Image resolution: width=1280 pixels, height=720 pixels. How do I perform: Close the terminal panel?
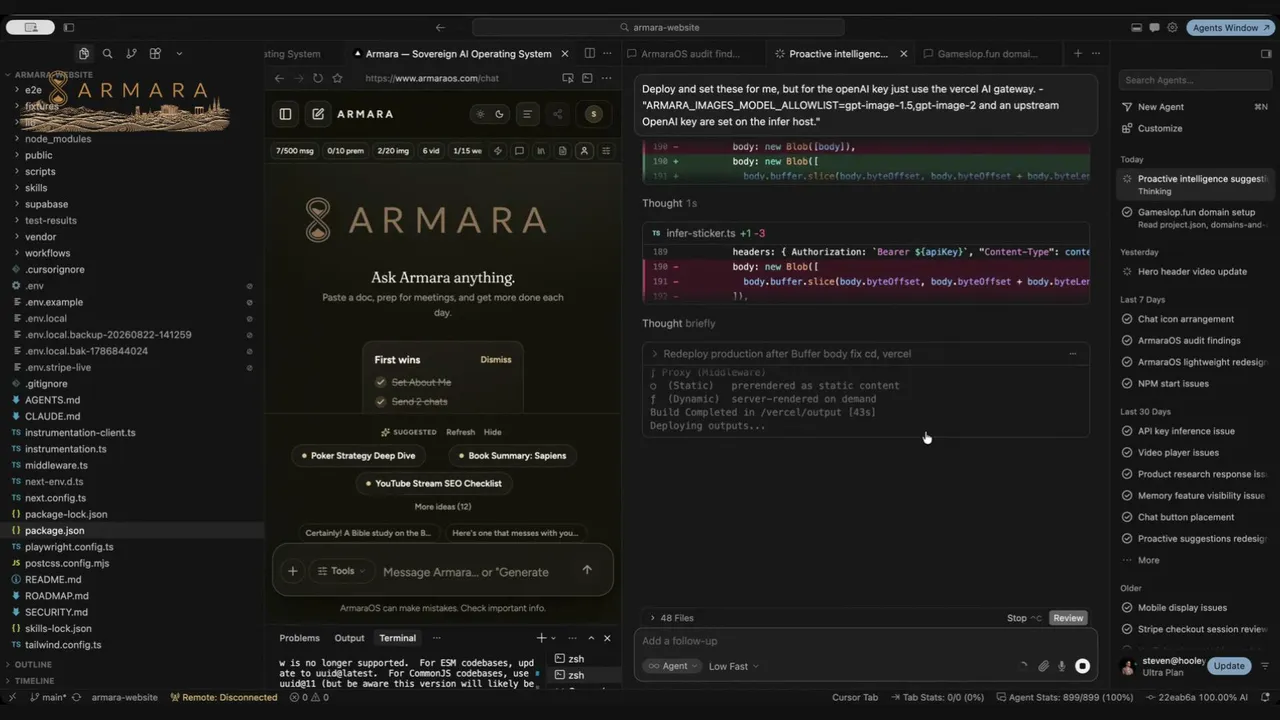click(607, 638)
